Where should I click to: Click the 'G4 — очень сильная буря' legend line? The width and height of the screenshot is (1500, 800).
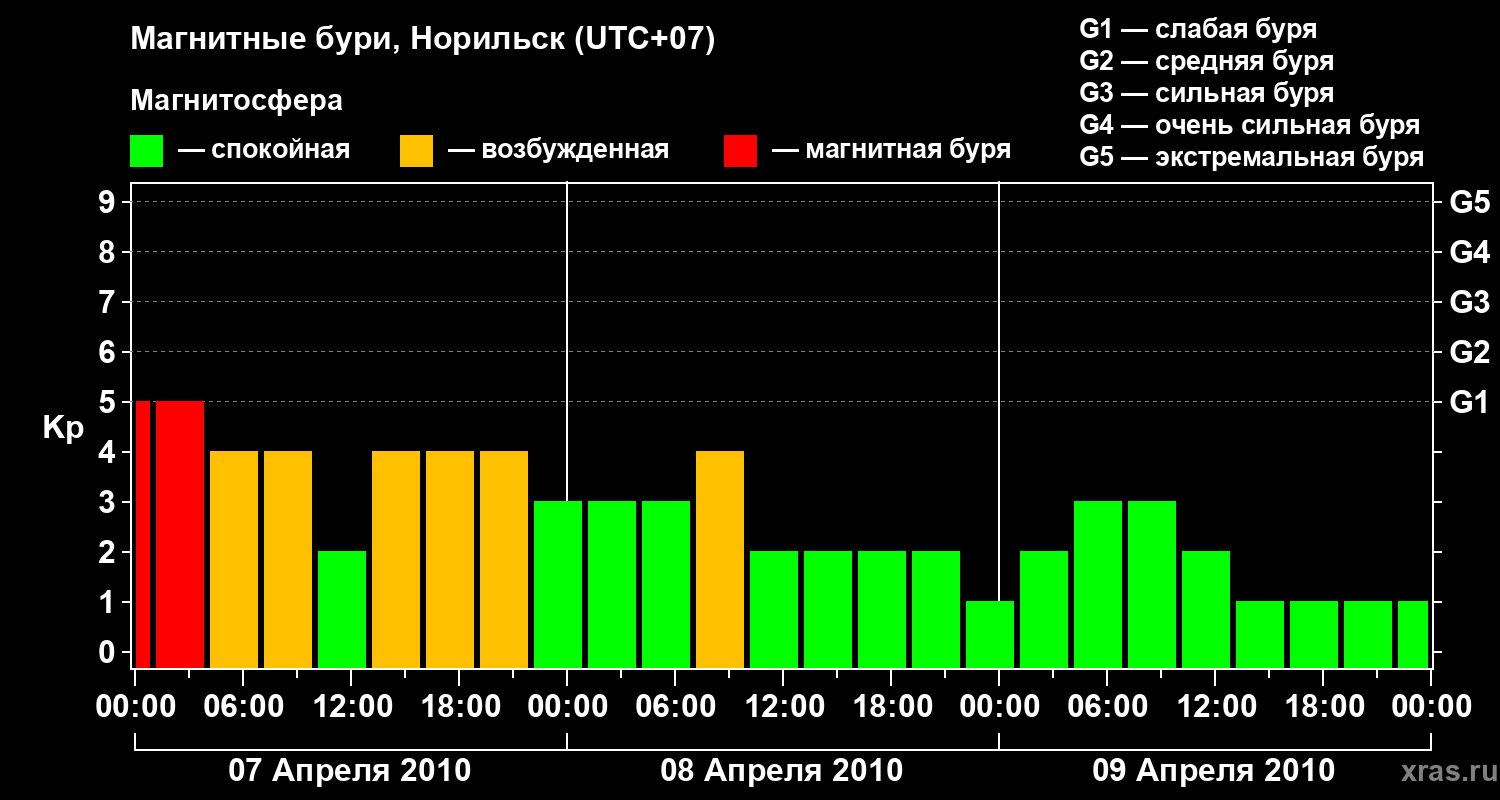click(x=1250, y=125)
